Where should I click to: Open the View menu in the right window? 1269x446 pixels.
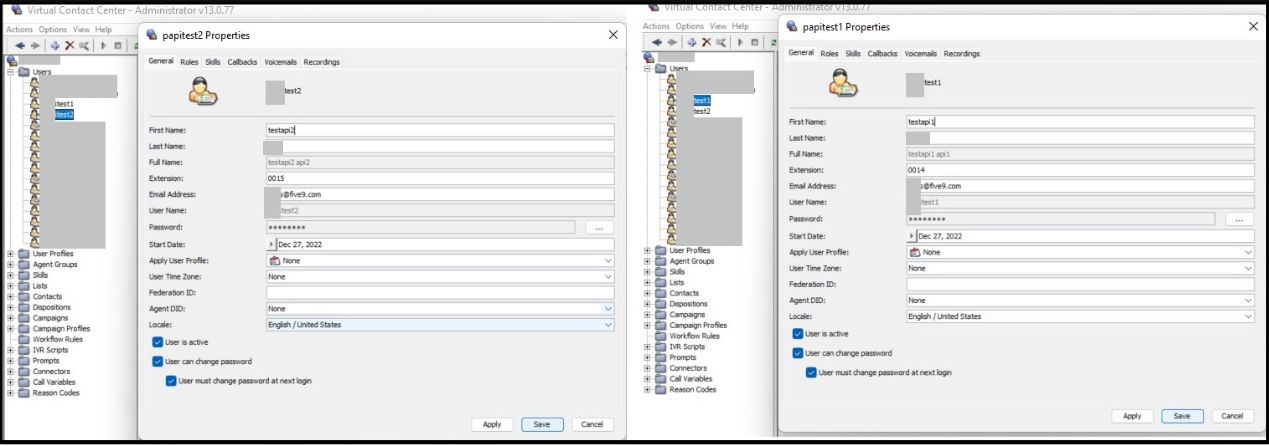[x=718, y=26]
